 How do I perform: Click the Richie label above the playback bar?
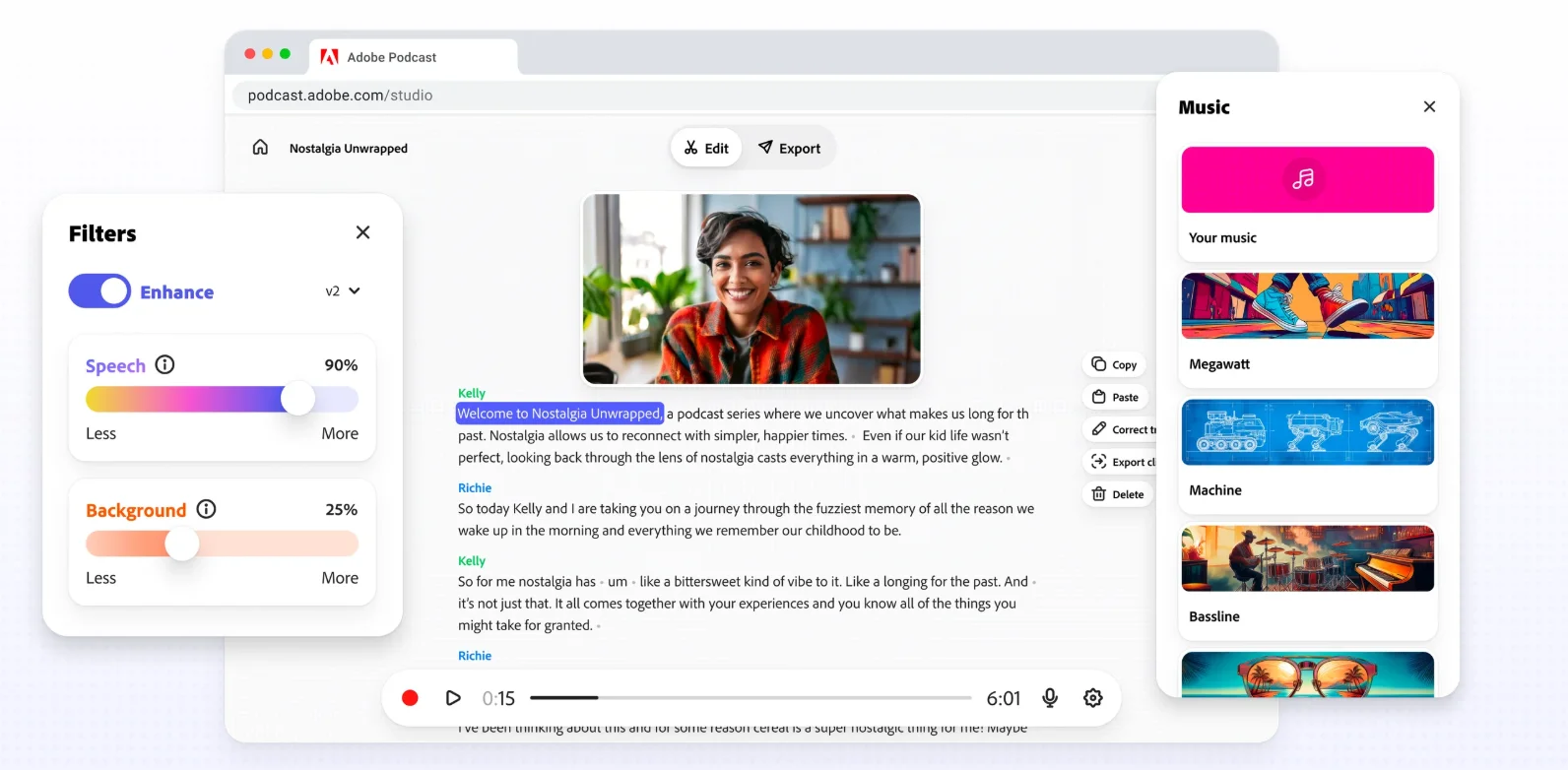coord(475,655)
